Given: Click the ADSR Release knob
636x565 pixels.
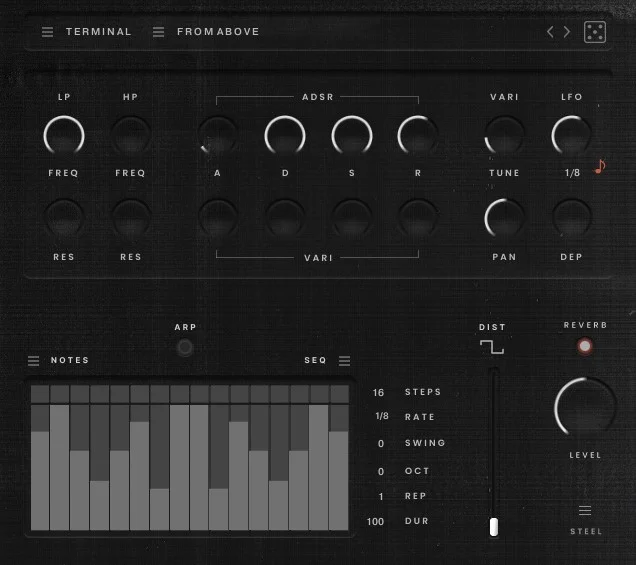Looking at the screenshot, I should pyautogui.click(x=418, y=135).
